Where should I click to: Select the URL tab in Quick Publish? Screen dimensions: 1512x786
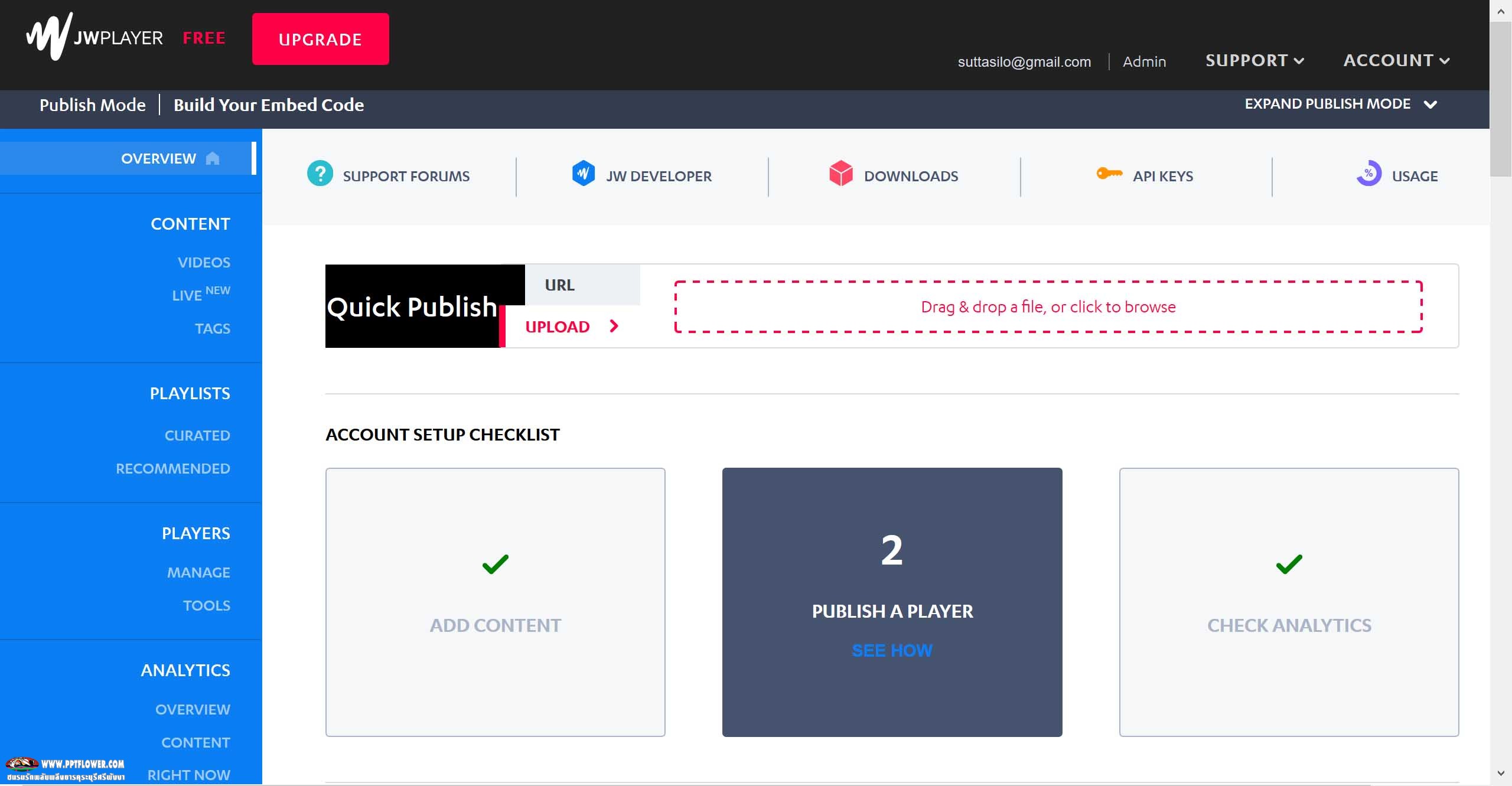(x=582, y=285)
